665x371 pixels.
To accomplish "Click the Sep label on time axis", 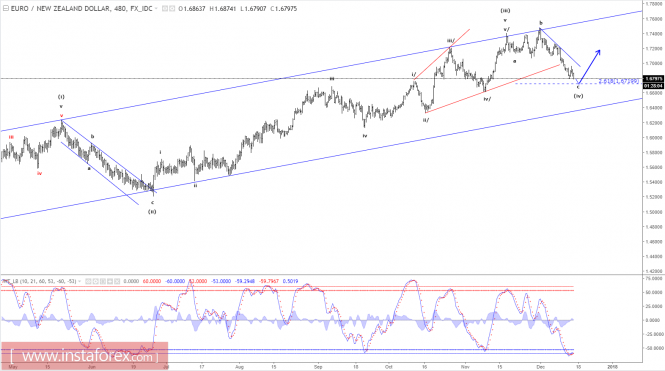I will (x=318, y=367).
